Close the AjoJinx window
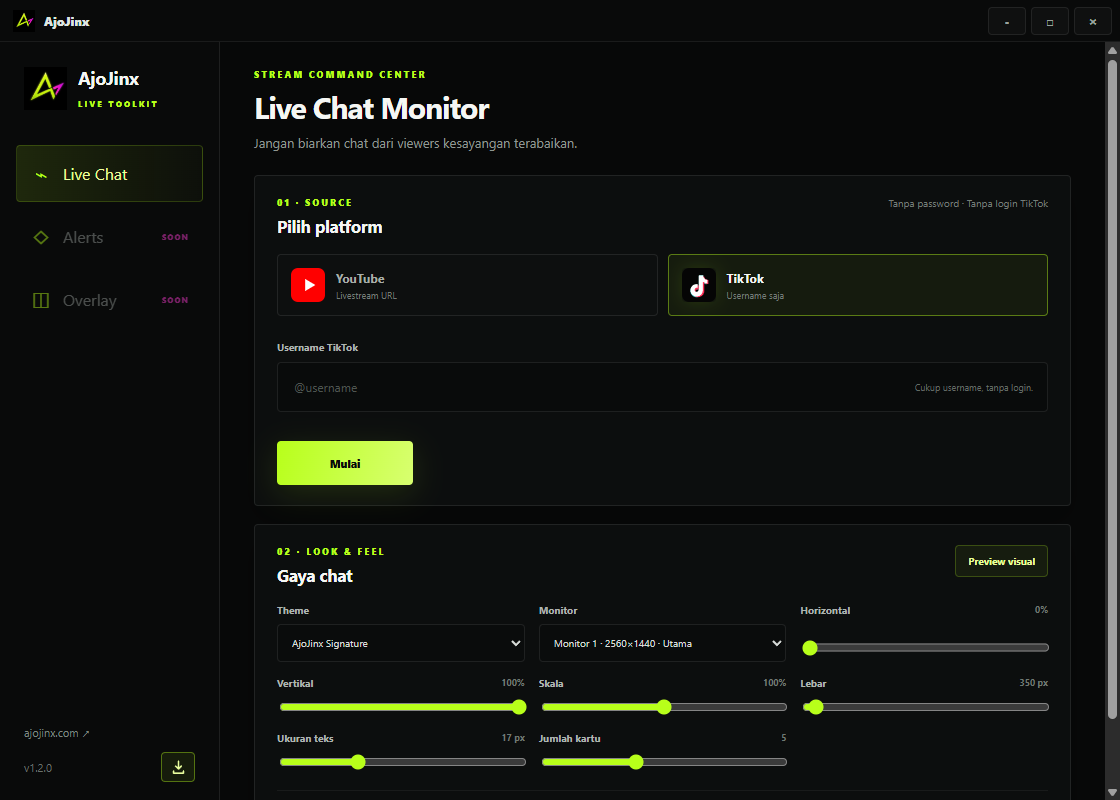The image size is (1120, 800). tap(1093, 21)
